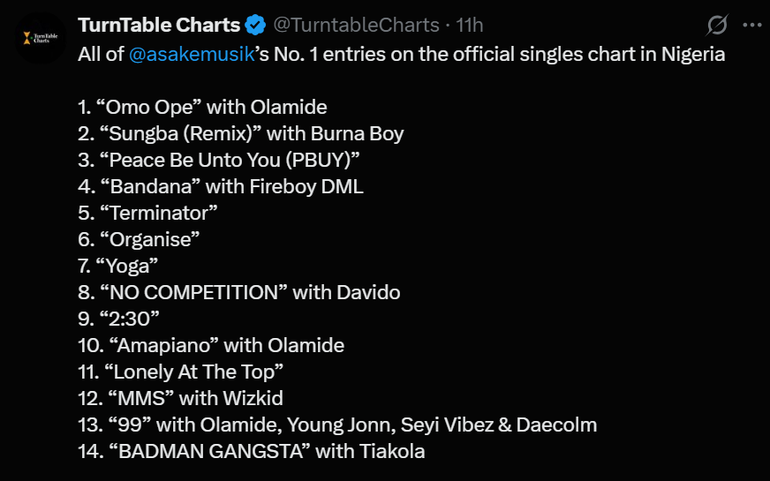Open the three-dot More options menu
The image size is (770, 481).
pyautogui.click(x=752, y=25)
